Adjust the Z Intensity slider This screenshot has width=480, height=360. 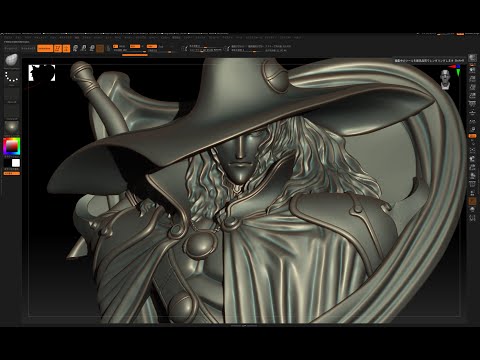tap(162, 50)
